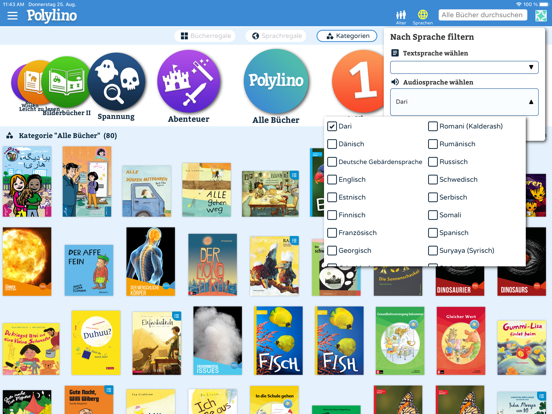
Task: Uncheck the Dari checkbox
Action: click(332, 126)
